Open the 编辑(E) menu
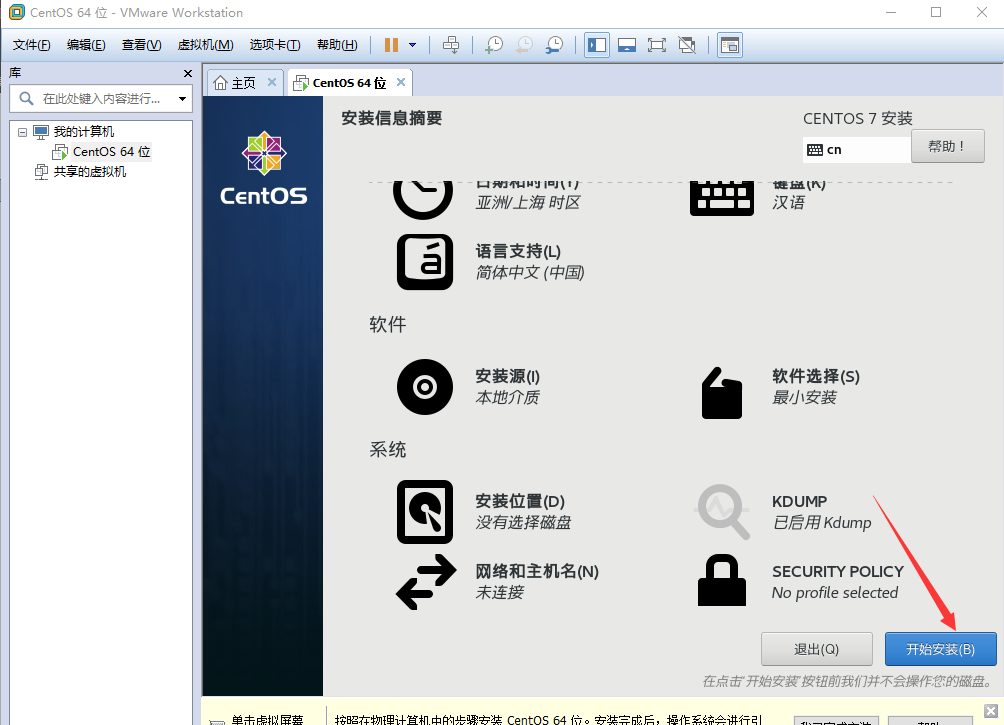 pyautogui.click(x=86, y=45)
